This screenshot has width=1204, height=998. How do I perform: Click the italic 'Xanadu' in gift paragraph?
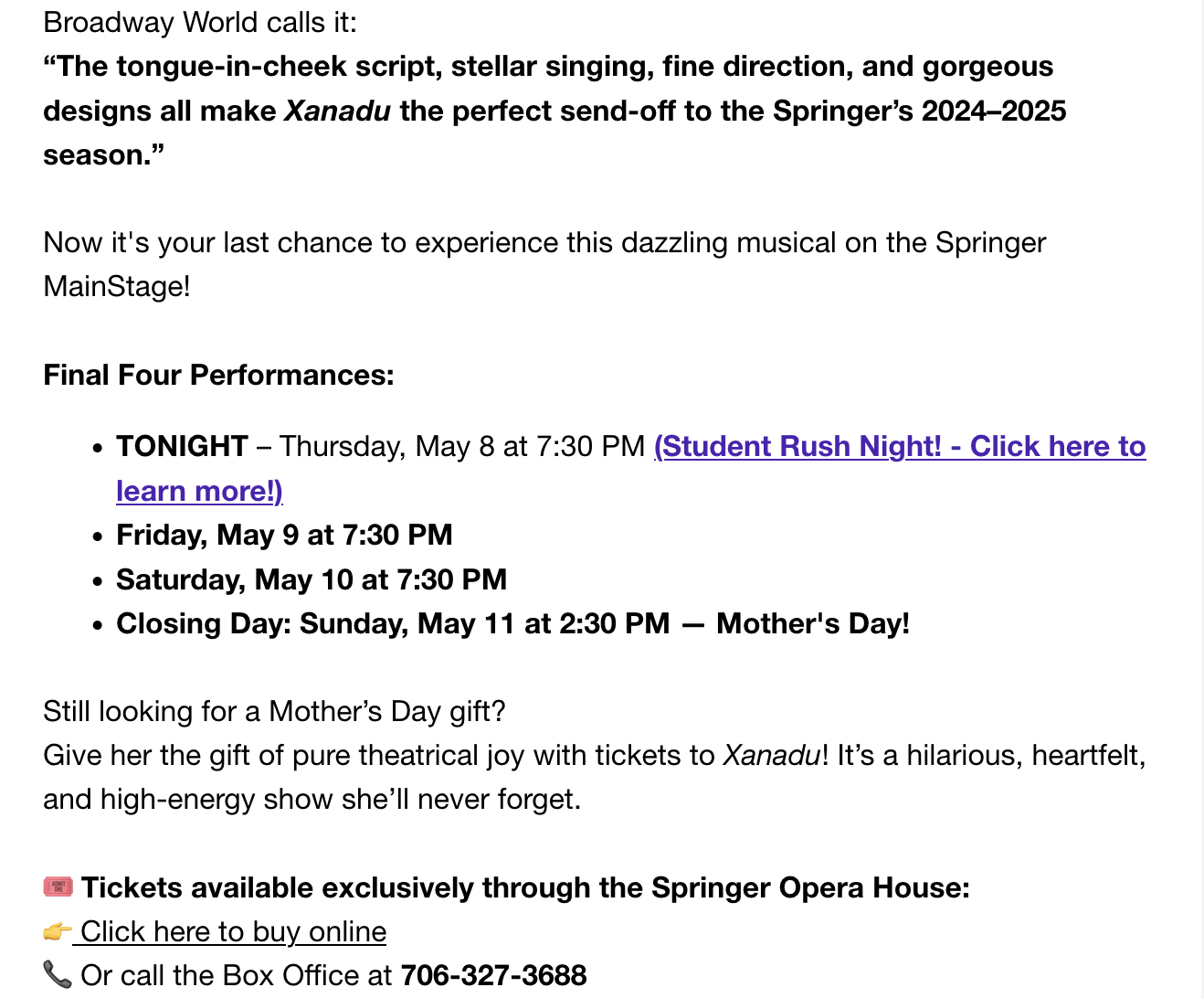pos(772,755)
